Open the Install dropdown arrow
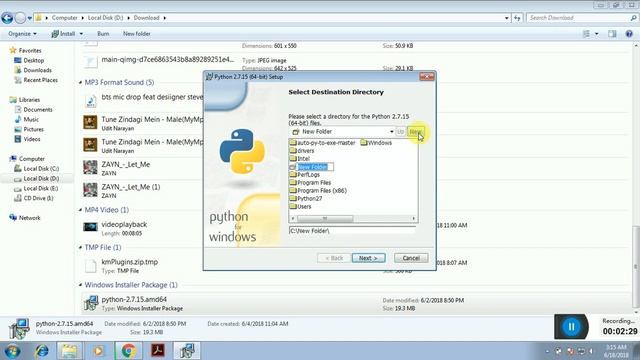Screen dimensions: 640x360 click(x=81, y=34)
